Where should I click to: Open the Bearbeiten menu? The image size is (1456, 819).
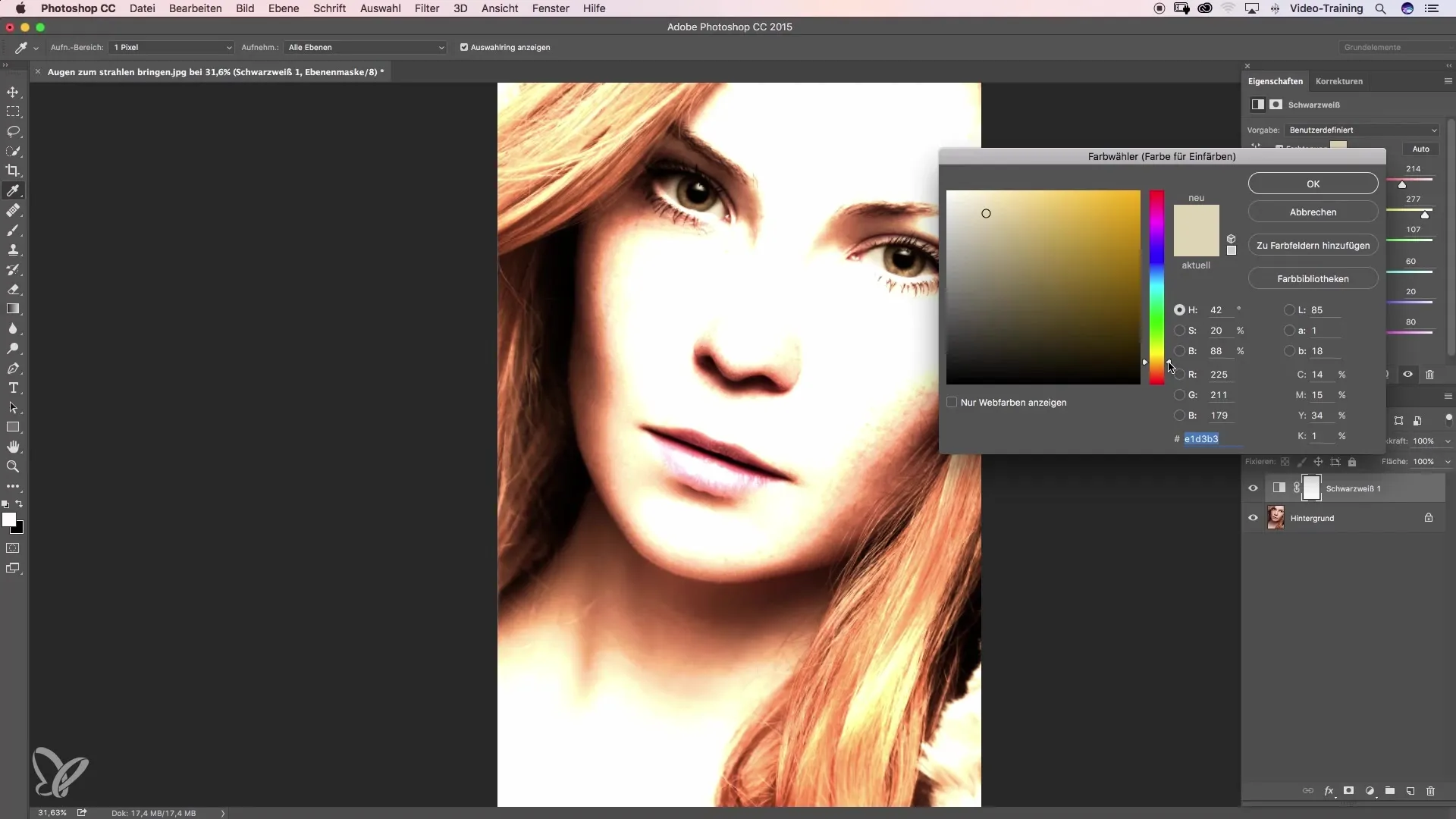pos(196,8)
